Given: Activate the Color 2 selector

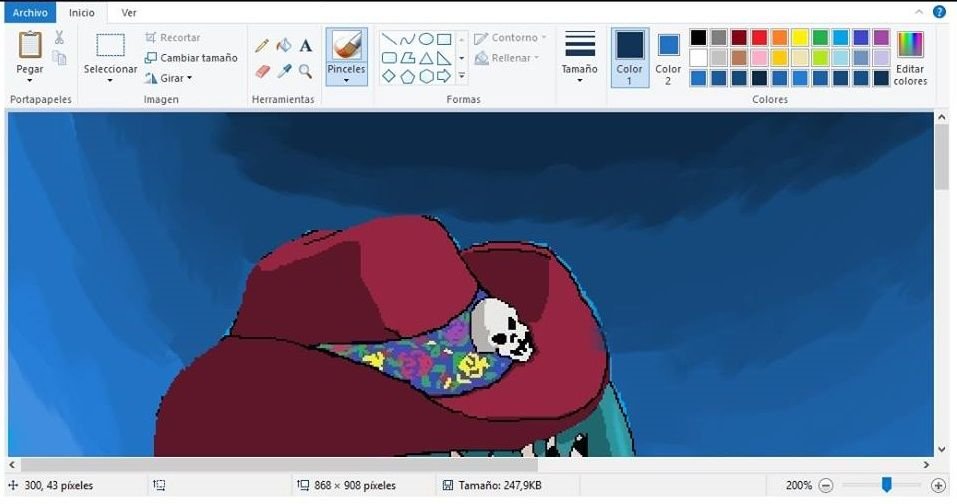Looking at the screenshot, I should (x=668, y=59).
